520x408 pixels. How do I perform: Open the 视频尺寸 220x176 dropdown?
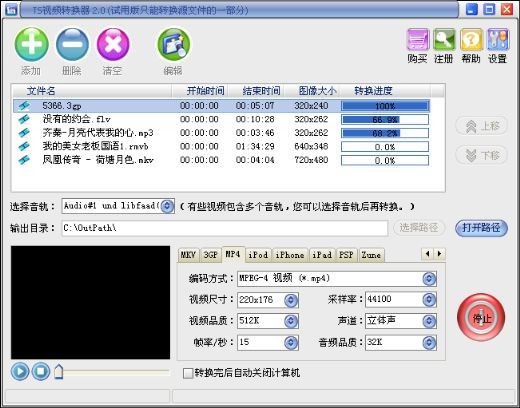coord(291,300)
